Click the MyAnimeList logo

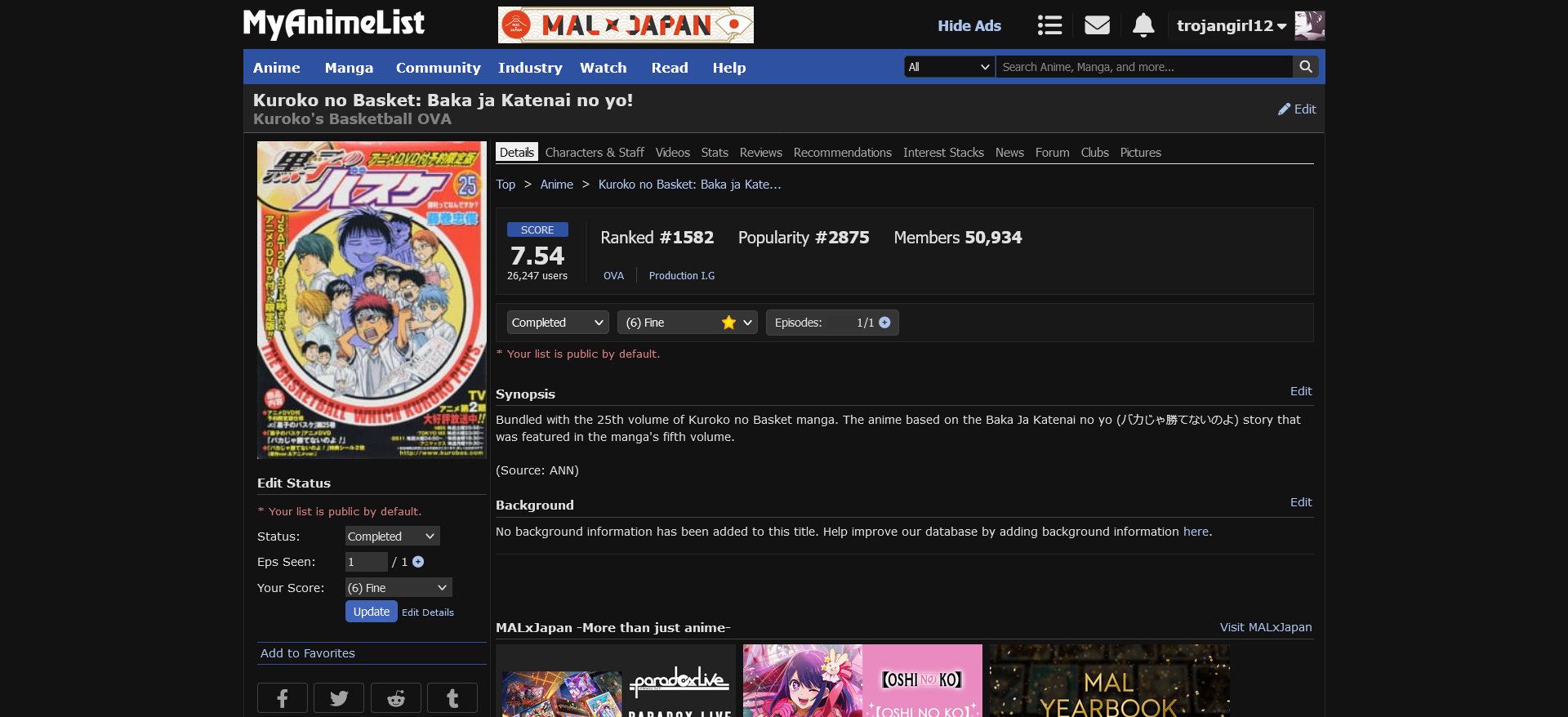point(334,24)
